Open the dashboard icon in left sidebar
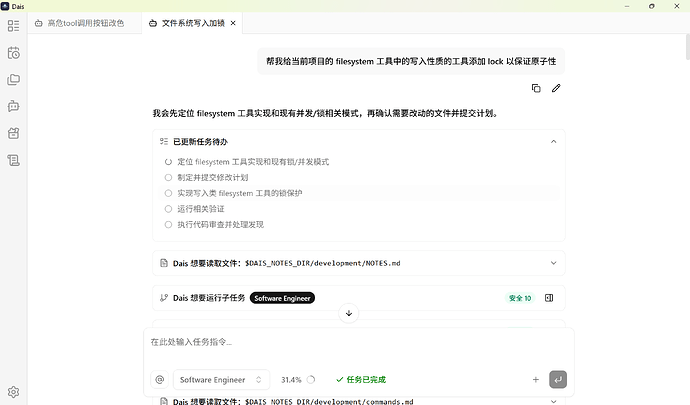The width and height of the screenshot is (690, 405). tap(14, 26)
